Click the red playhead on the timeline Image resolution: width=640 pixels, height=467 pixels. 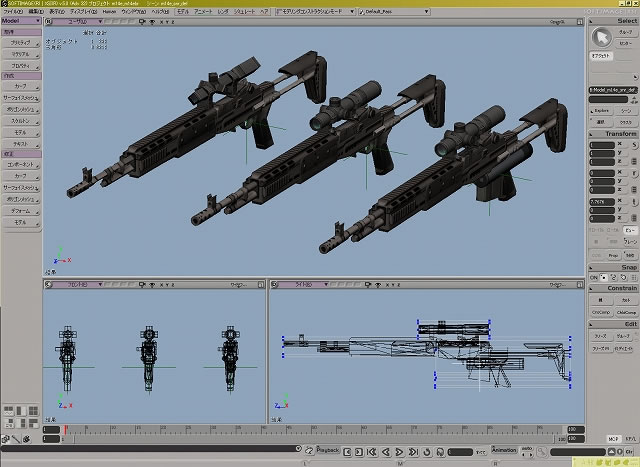pyautogui.click(x=66, y=431)
